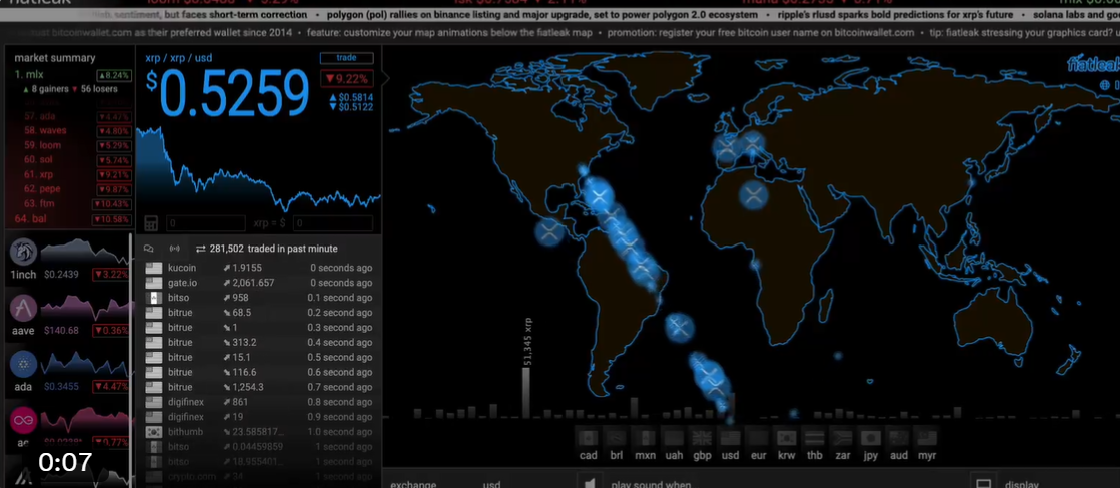This screenshot has width=1120, height=488.
Task: Click the thb currency flag
Action: [x=814, y=438]
